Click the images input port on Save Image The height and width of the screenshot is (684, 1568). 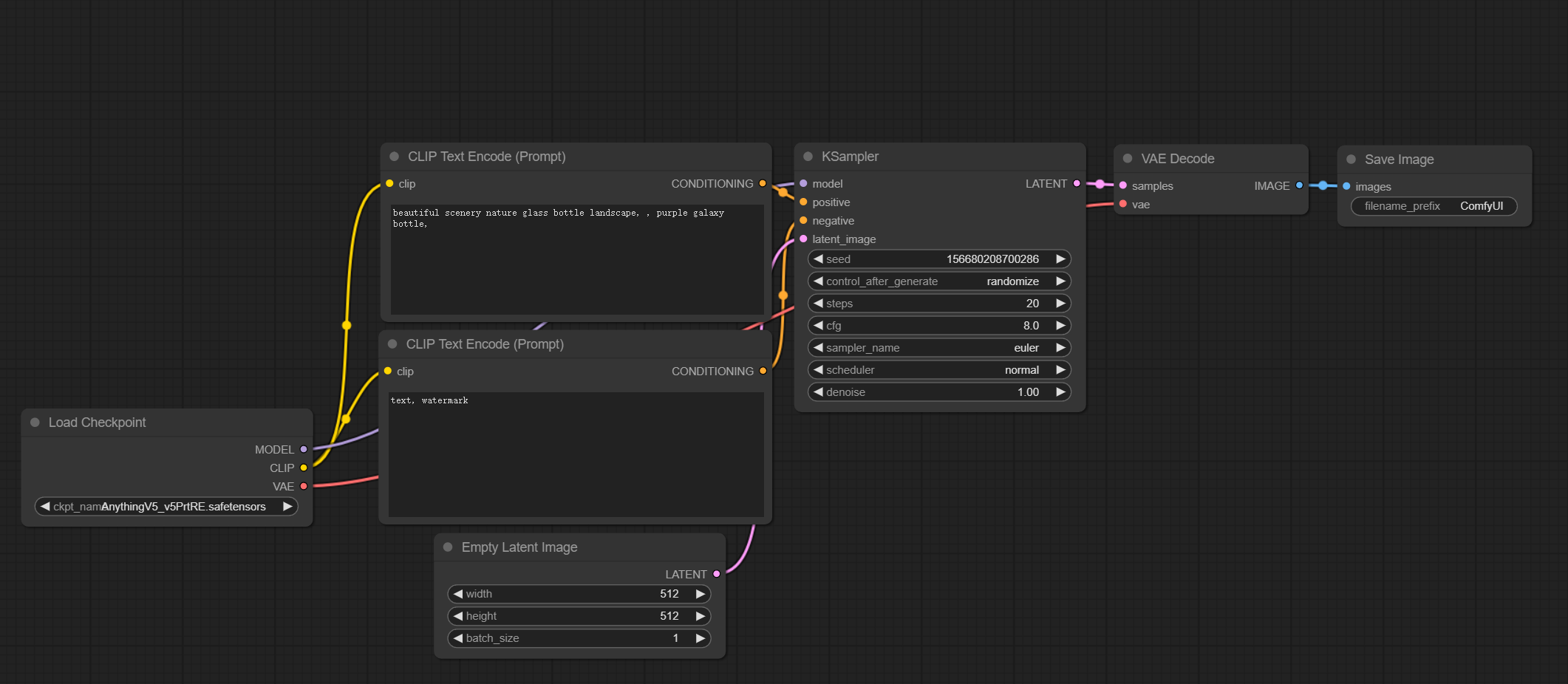point(1347,186)
